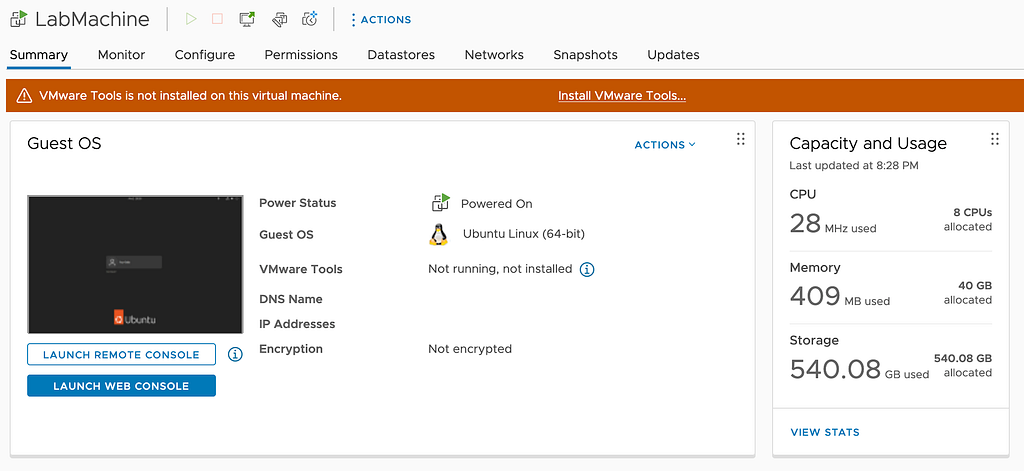Click the 'Capacity and Usage' card title
Image resolution: width=1024 pixels, height=471 pixels.
tap(868, 143)
